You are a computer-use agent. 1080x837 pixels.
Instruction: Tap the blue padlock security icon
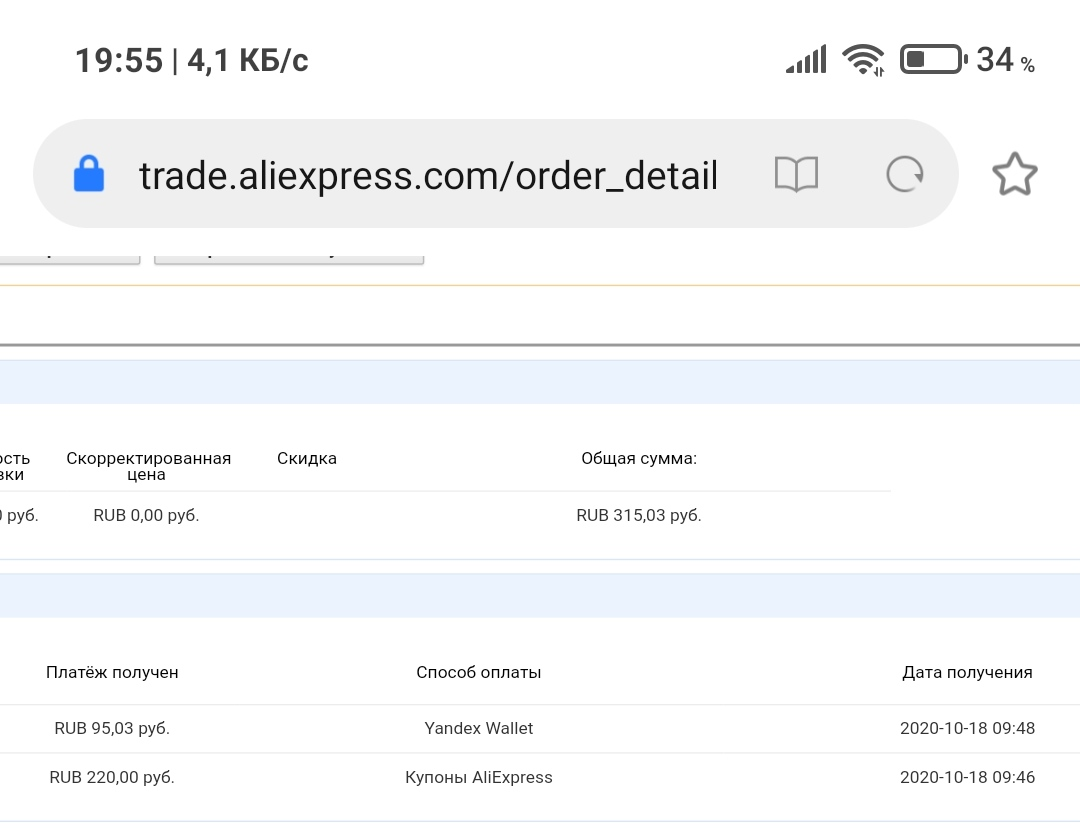pyautogui.click(x=89, y=174)
